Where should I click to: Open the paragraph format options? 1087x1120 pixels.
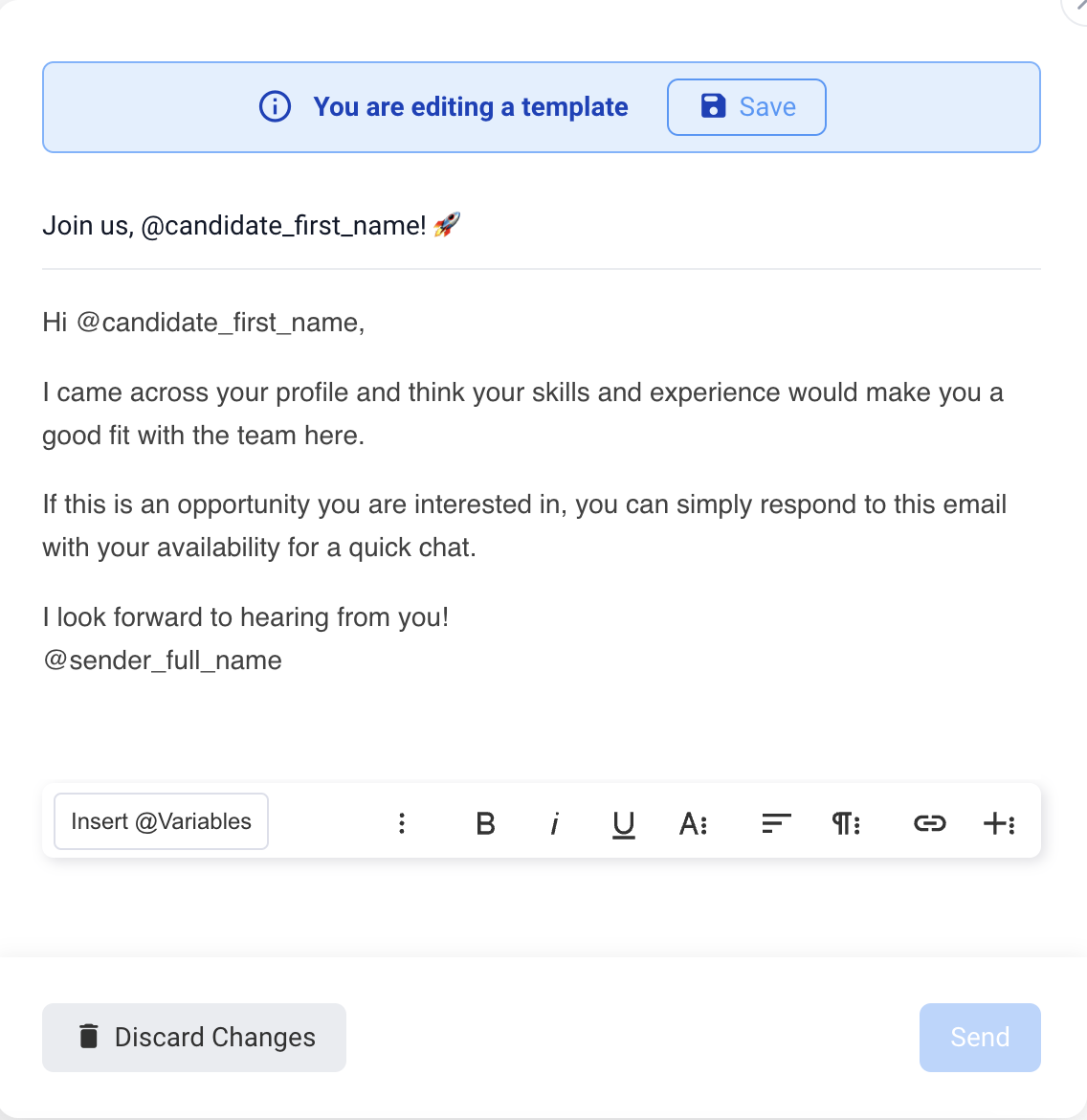[x=846, y=823]
